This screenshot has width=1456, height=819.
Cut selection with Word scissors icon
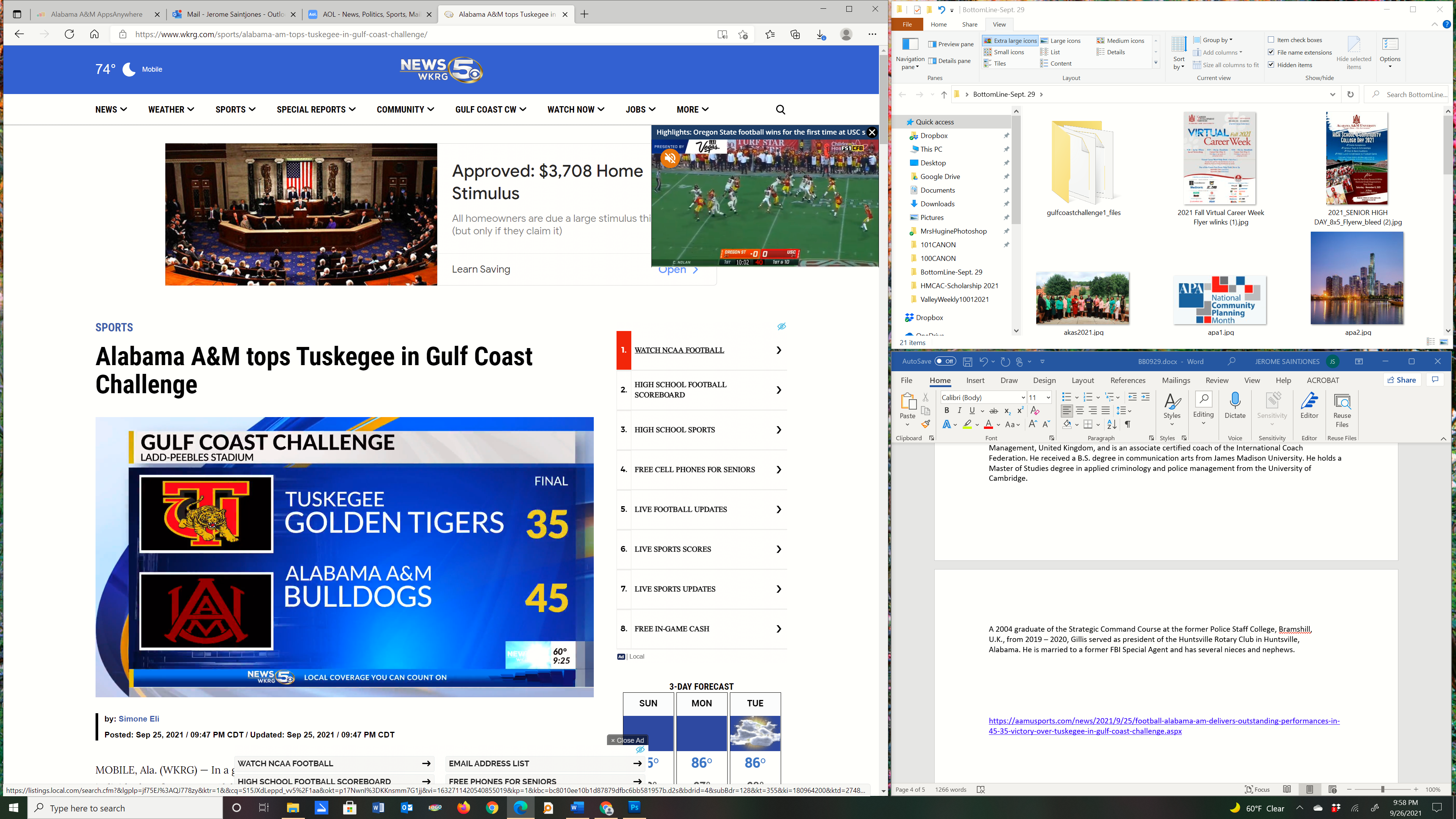coord(925,397)
